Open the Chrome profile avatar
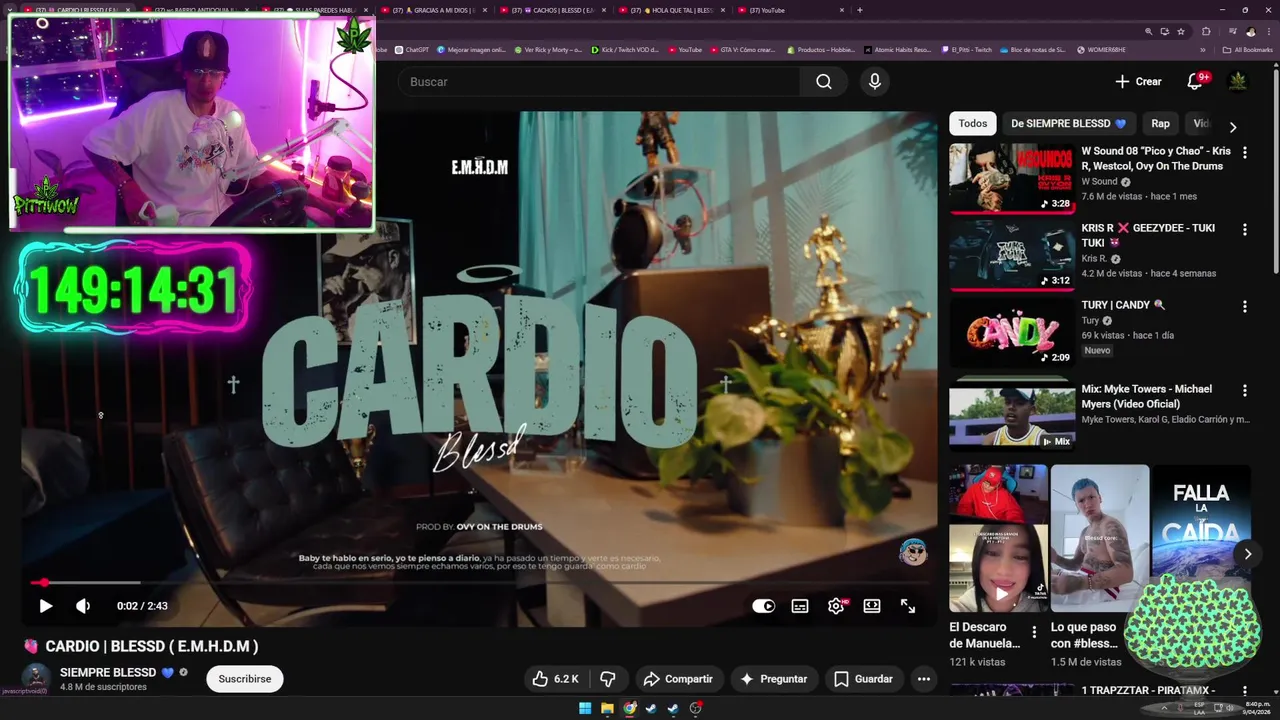1280x720 pixels. (x=1250, y=32)
